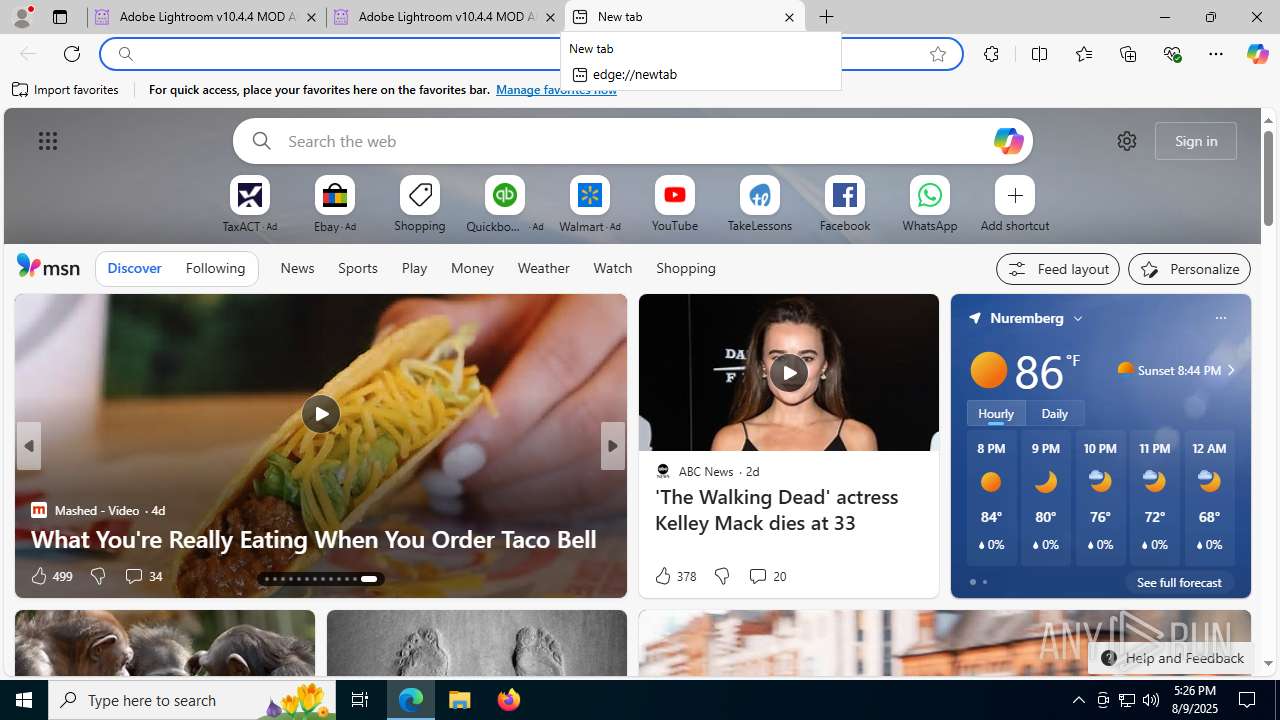Open the Weather category
Screen dimensions: 1280x720
(x=543, y=268)
